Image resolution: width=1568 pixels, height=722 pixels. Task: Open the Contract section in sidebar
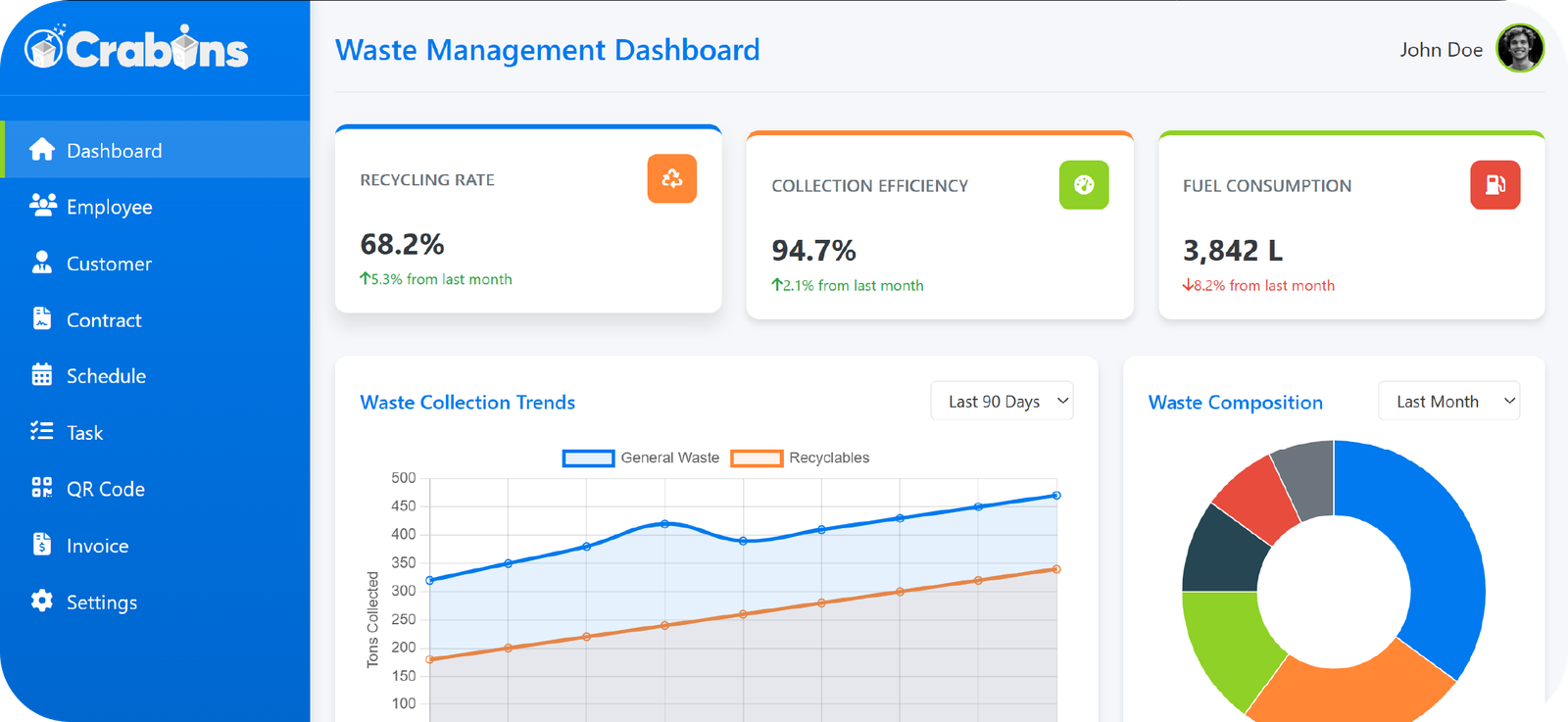[x=104, y=320]
